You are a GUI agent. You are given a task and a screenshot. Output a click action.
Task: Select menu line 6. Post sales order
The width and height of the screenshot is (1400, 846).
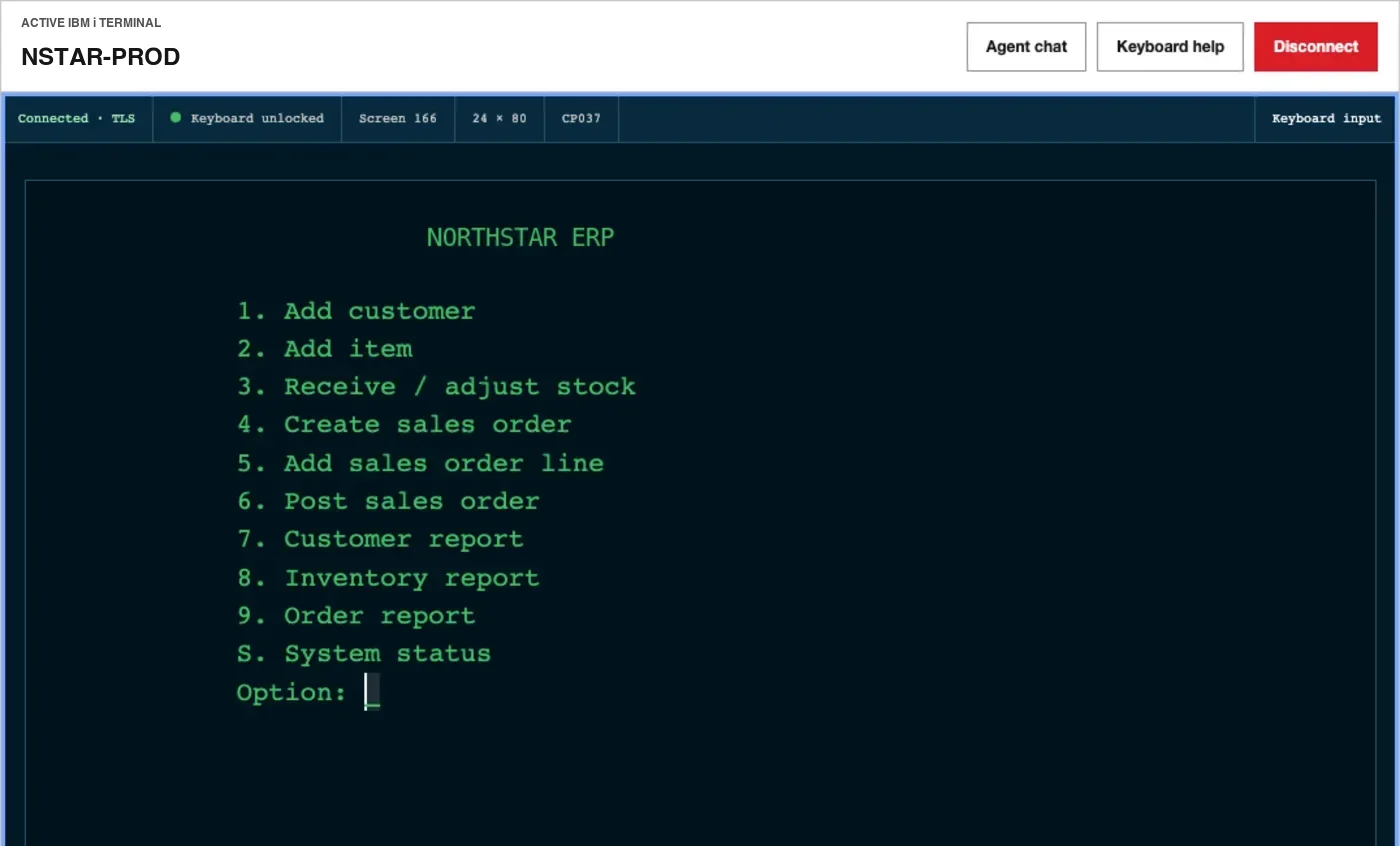(388, 501)
